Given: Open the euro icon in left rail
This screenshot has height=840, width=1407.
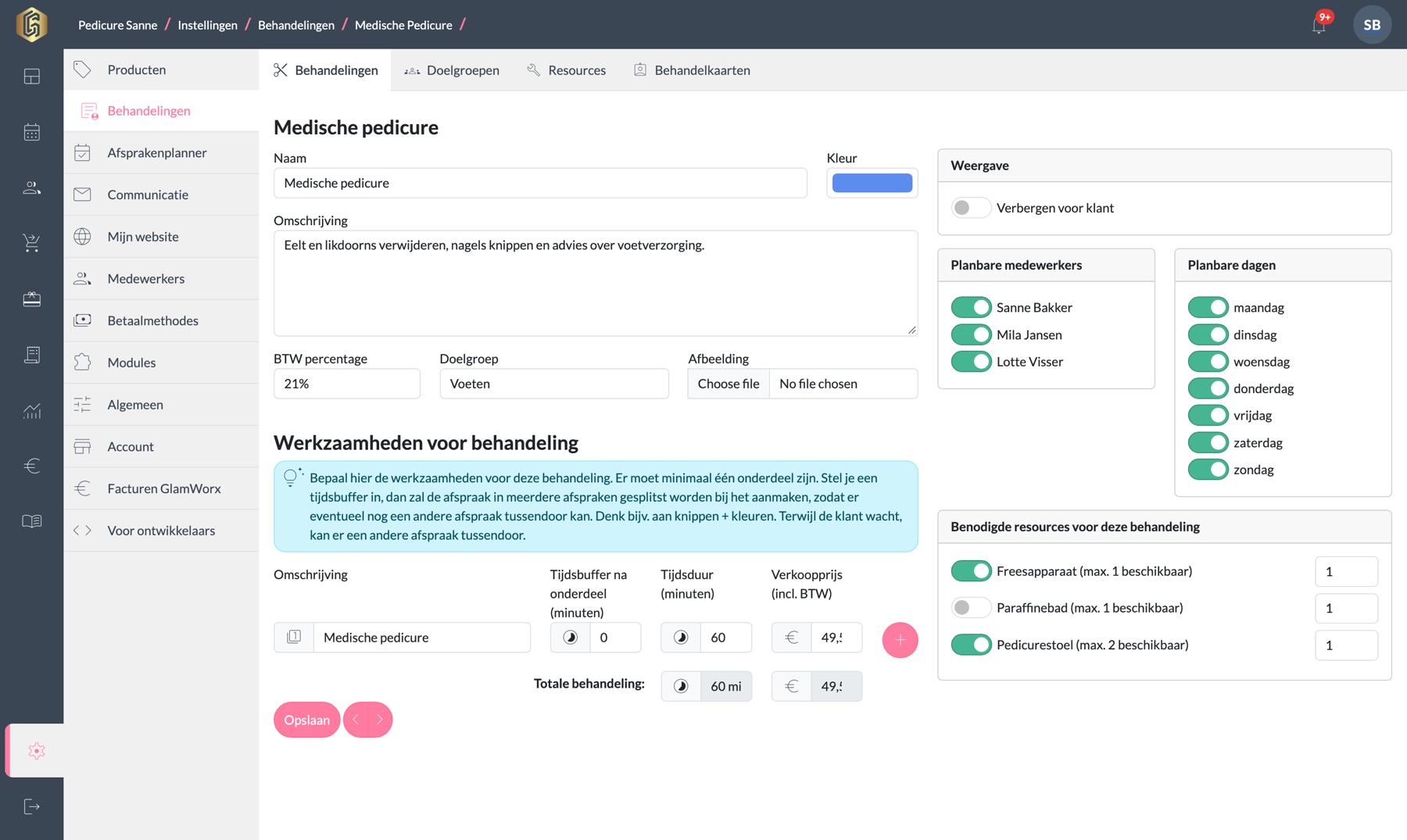Looking at the screenshot, I should (x=31, y=466).
